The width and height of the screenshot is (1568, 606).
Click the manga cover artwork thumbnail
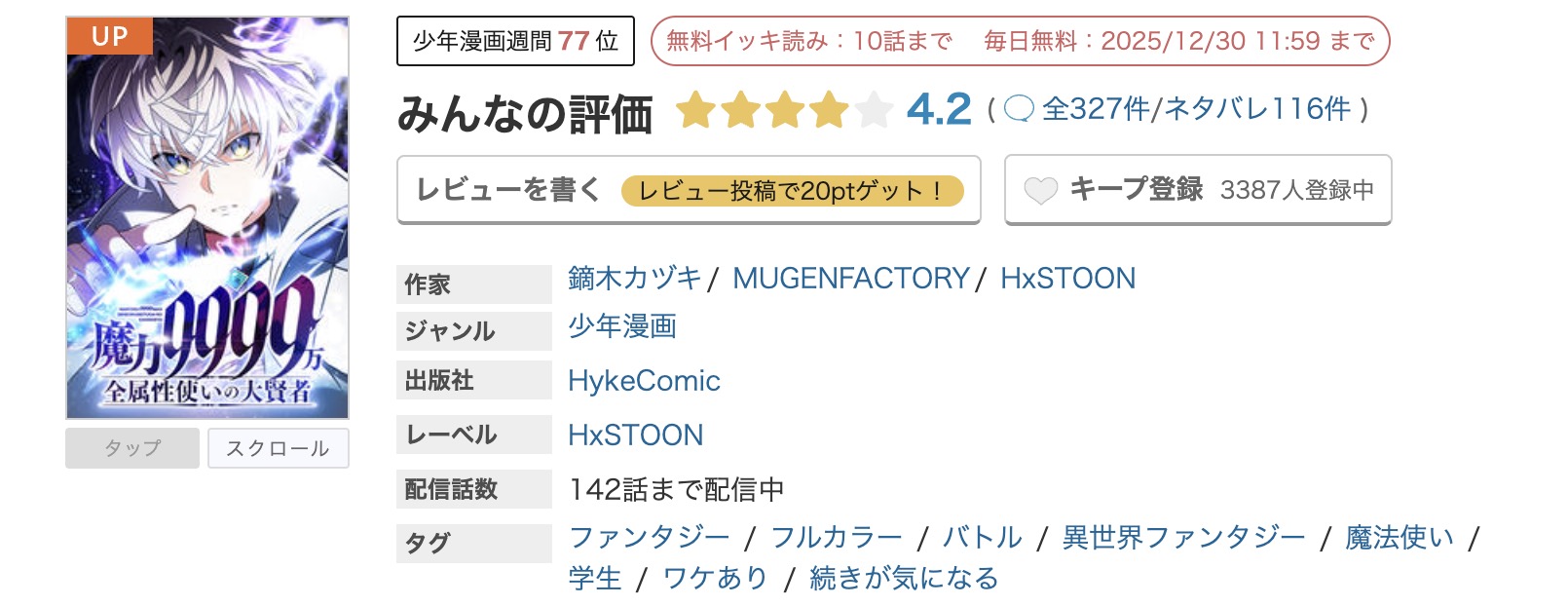205,216
